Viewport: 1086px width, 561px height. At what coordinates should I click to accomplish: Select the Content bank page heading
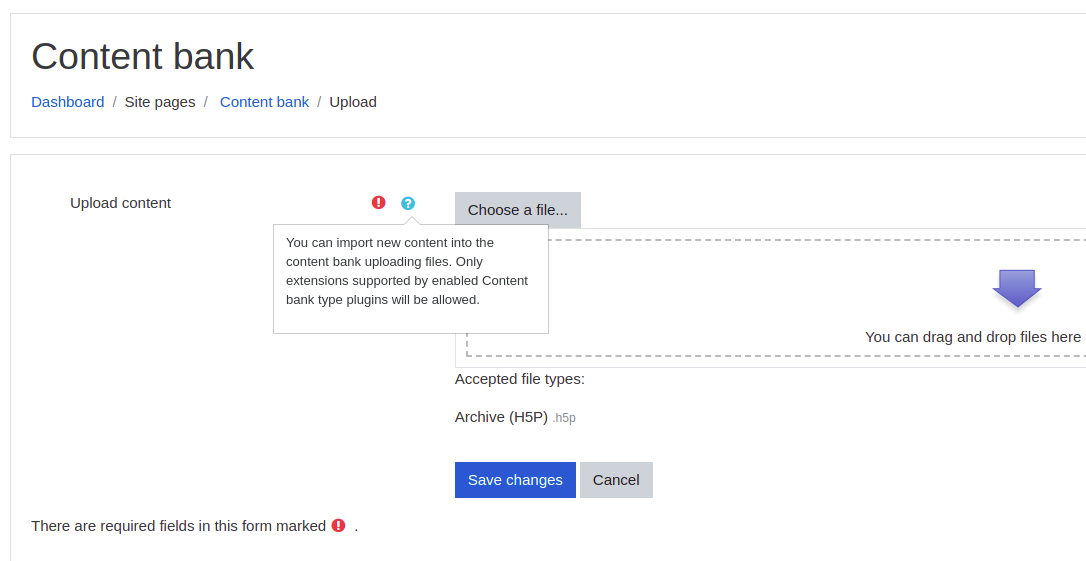point(143,56)
